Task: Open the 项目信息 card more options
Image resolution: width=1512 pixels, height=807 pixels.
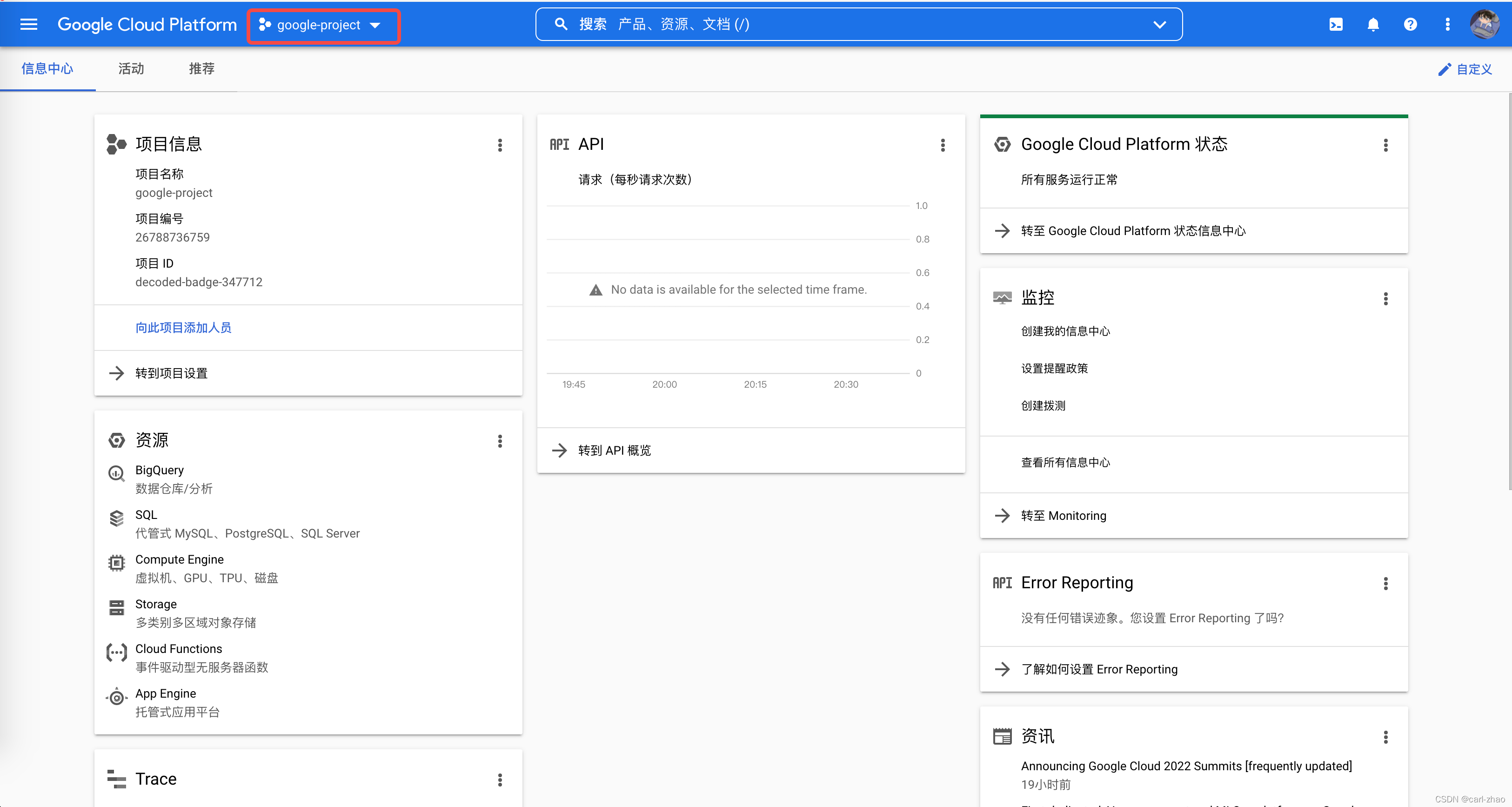Action: pyautogui.click(x=500, y=145)
